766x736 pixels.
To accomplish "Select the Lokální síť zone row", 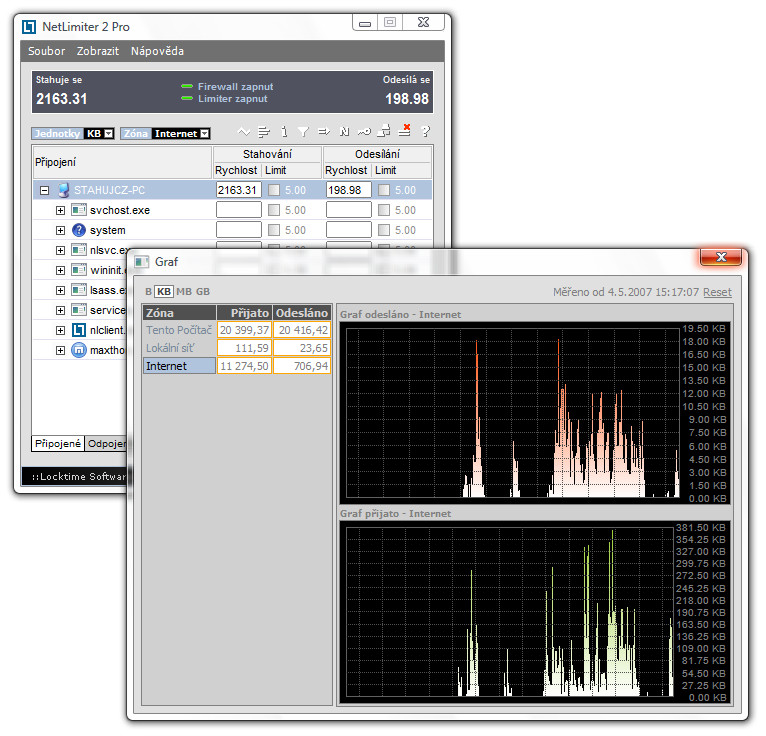I will (x=179, y=348).
